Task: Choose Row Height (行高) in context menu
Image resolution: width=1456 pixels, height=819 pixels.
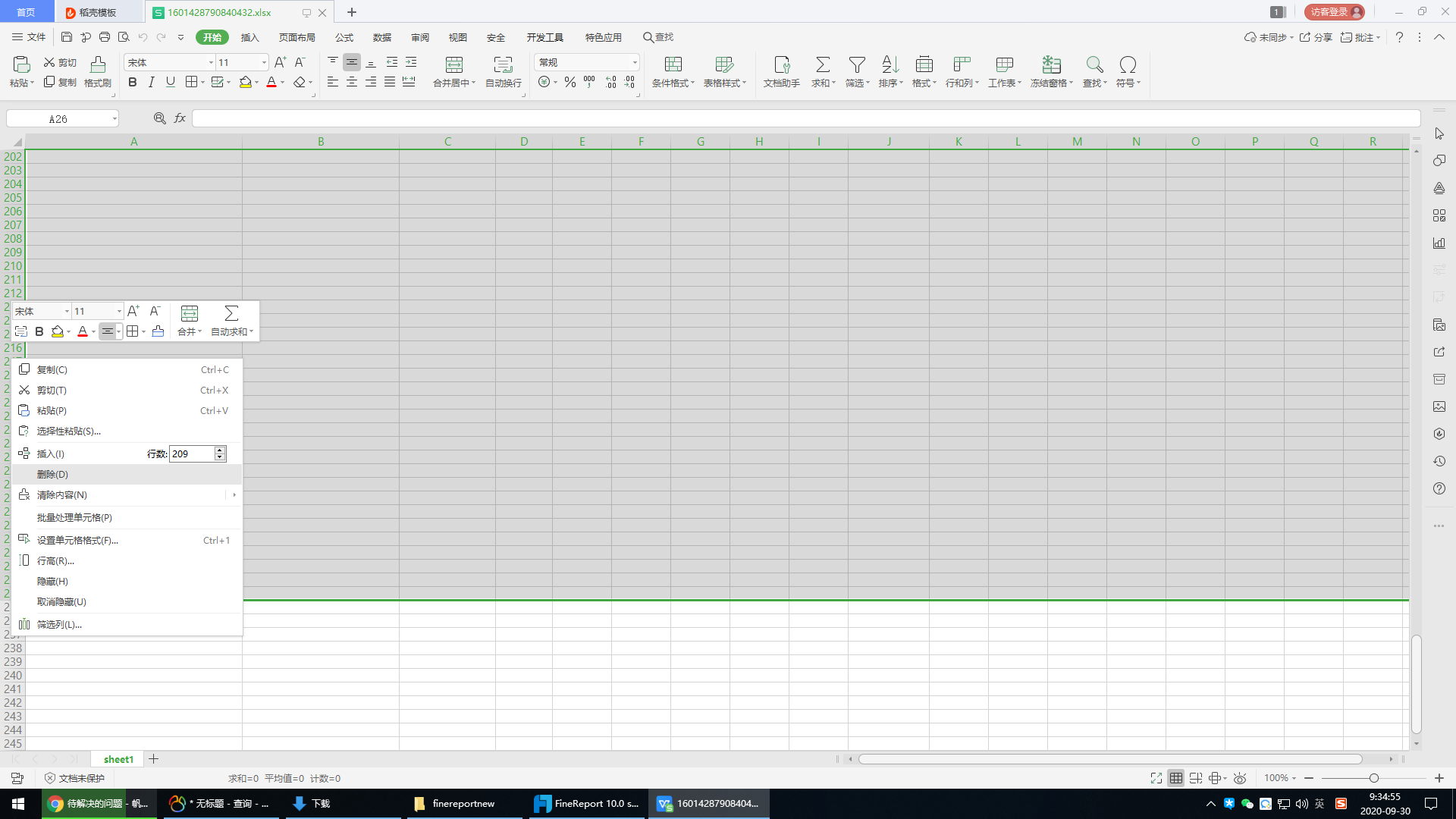Action: click(127, 560)
